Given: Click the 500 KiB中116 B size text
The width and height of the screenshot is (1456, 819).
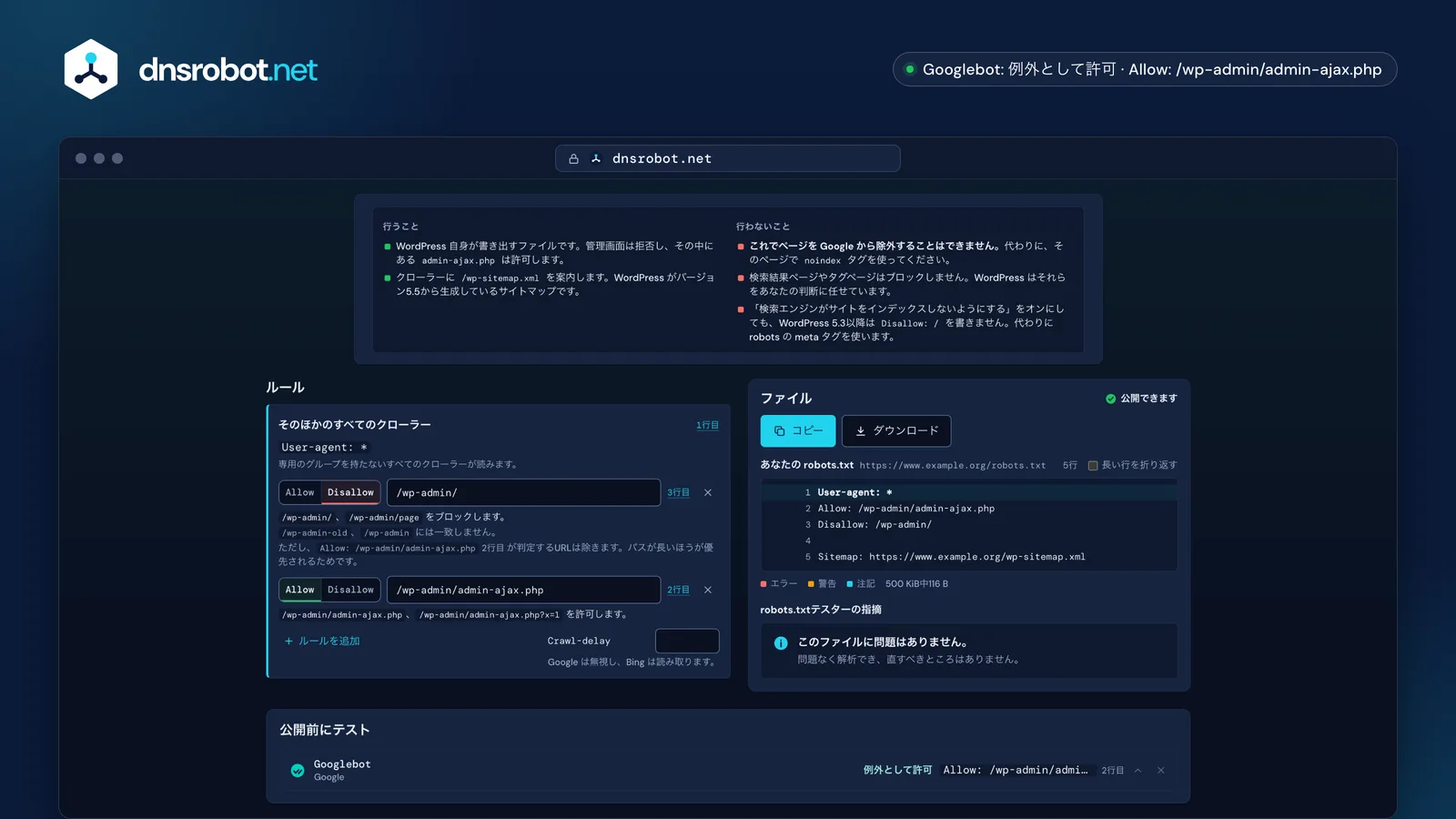Looking at the screenshot, I should [916, 584].
